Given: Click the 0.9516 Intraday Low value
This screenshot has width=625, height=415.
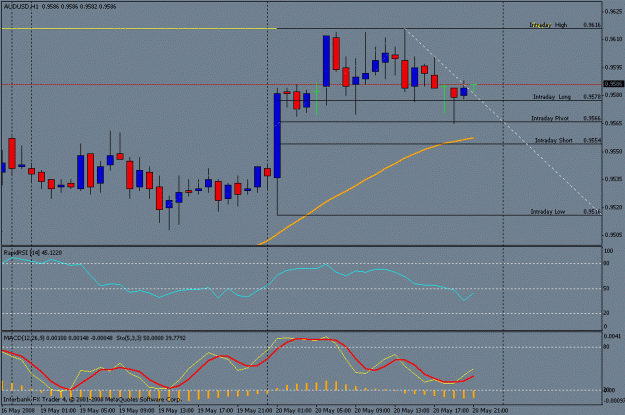Looking at the screenshot, I should click(592, 212).
